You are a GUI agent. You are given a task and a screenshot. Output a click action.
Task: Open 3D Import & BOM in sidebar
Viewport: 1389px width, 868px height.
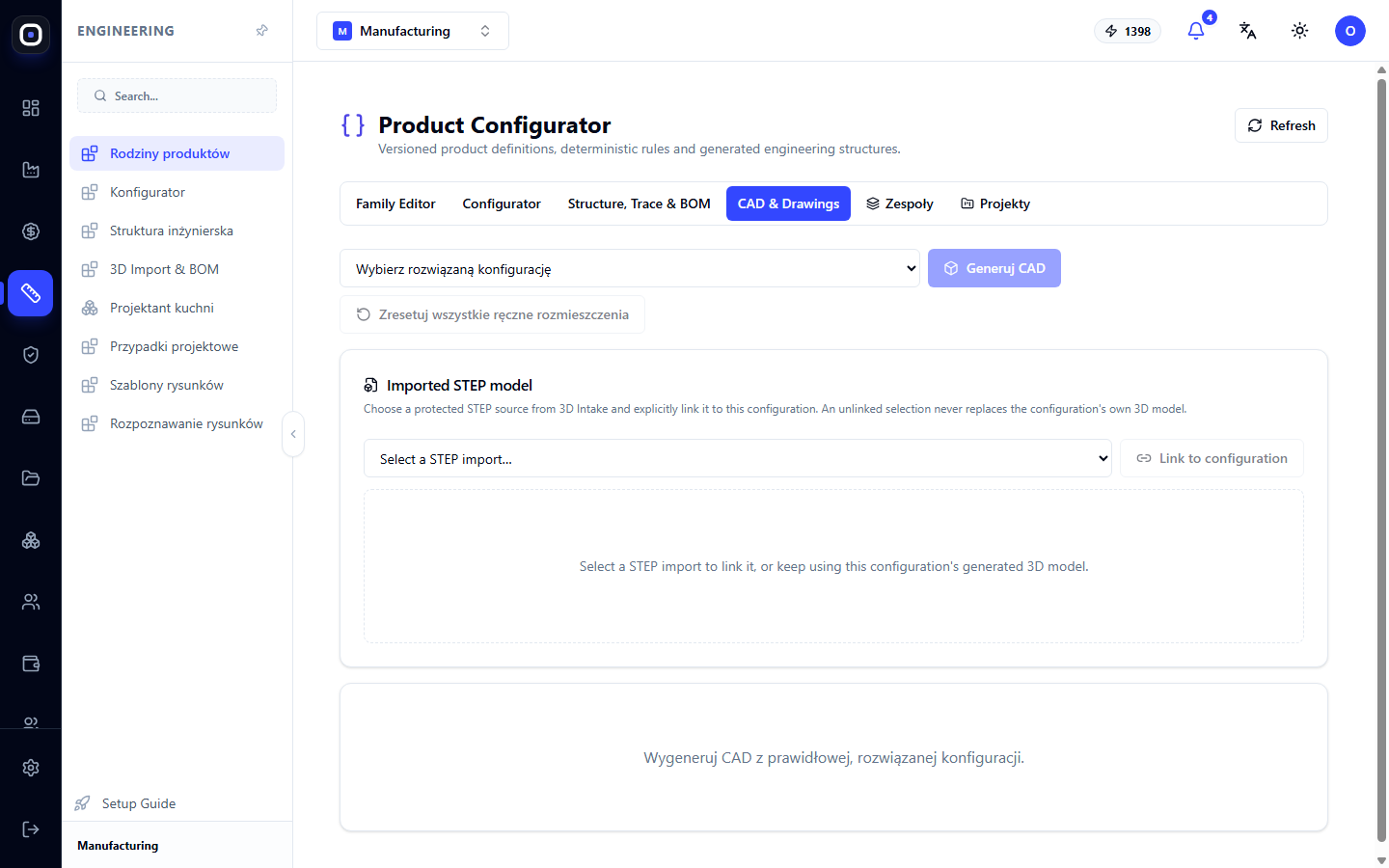pyautogui.click(x=177, y=269)
